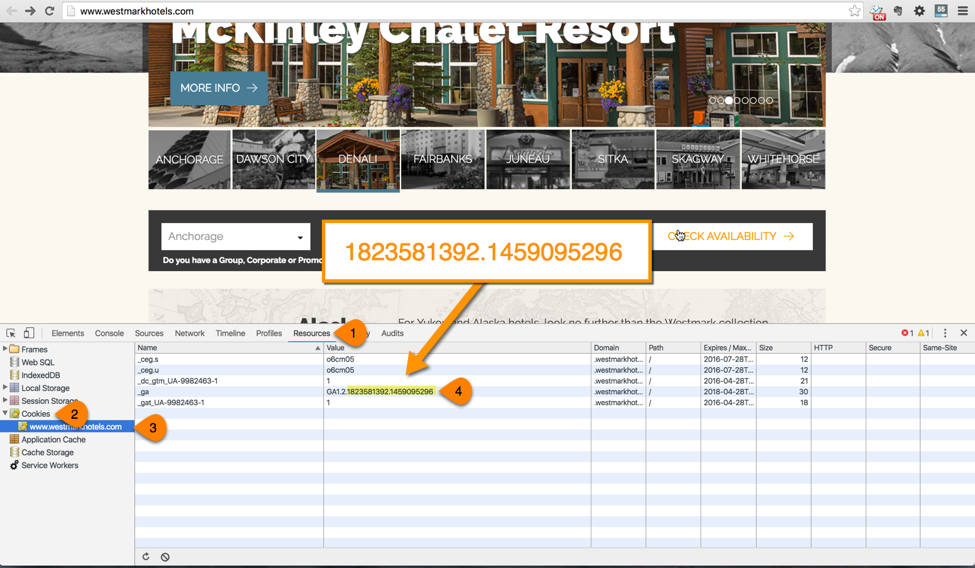Viewport: 975px width, 568px height.
Task: Sort by the Same-Site column header
Action: point(947,348)
